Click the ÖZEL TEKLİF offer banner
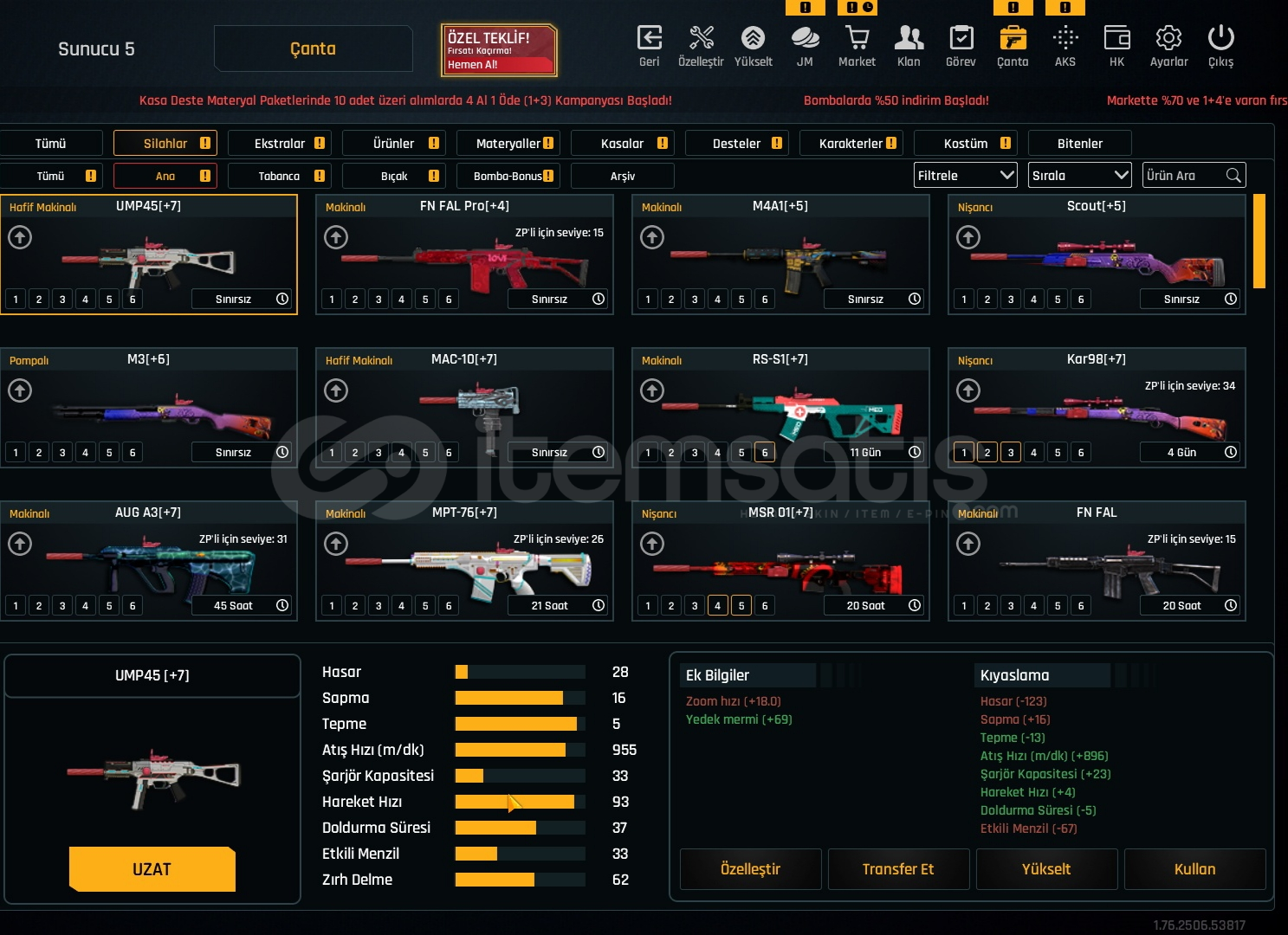The image size is (1288, 935). coord(499,50)
